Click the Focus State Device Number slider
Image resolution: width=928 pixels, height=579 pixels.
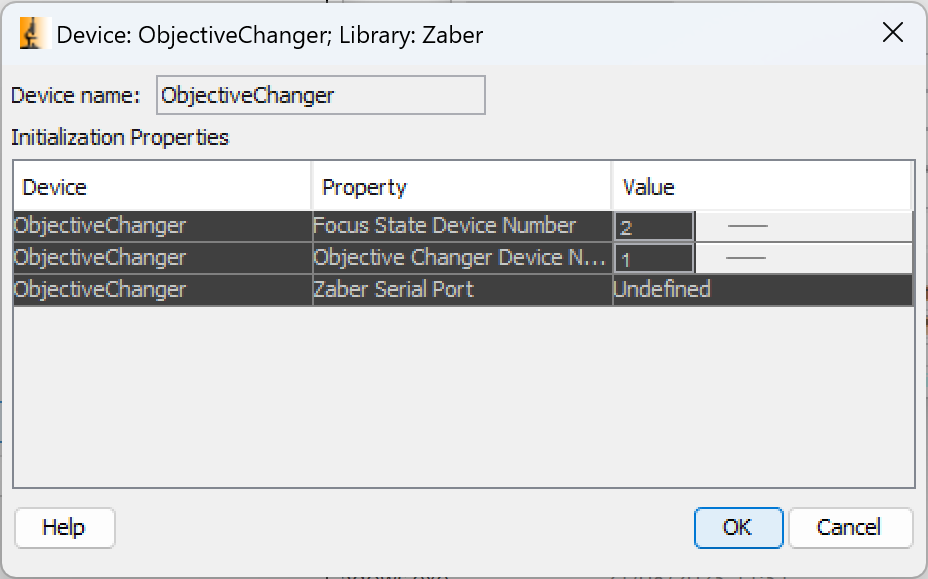[x=804, y=226]
